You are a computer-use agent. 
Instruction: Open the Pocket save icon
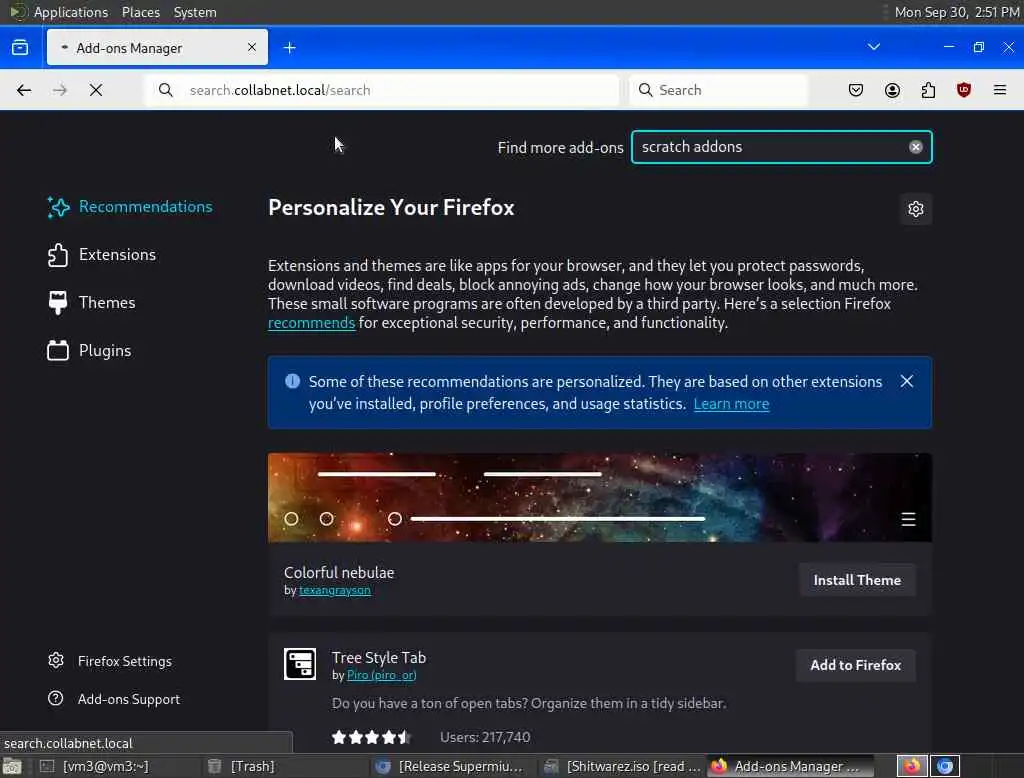(856, 90)
